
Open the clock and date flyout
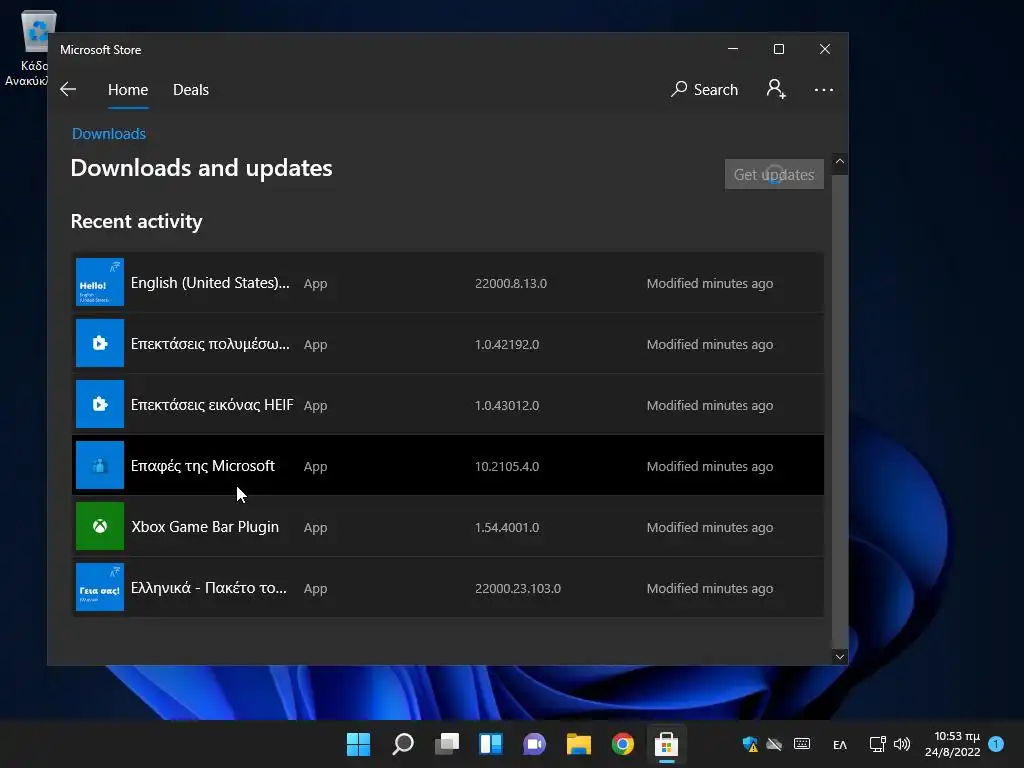(953, 744)
